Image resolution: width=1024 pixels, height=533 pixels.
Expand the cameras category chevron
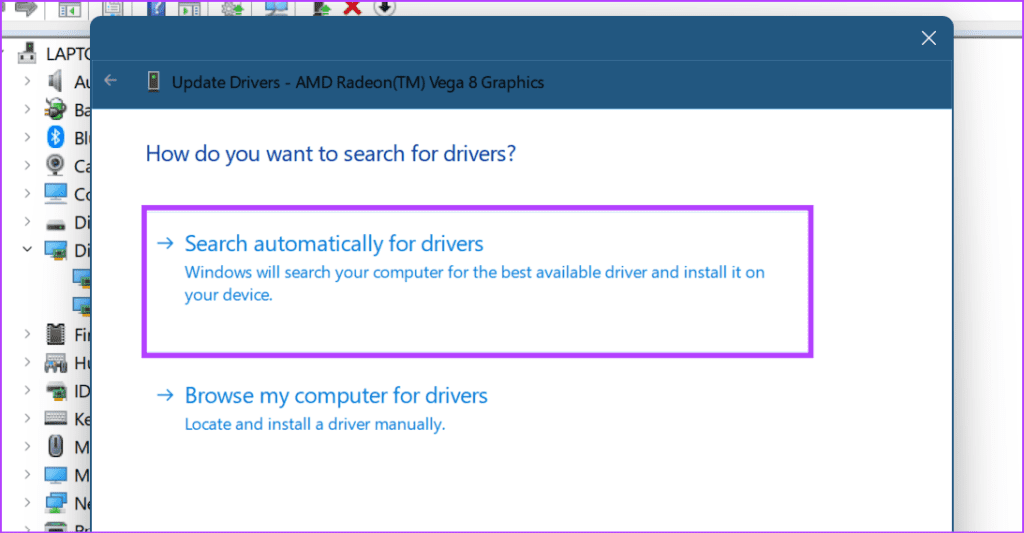pyautogui.click(x=27, y=165)
